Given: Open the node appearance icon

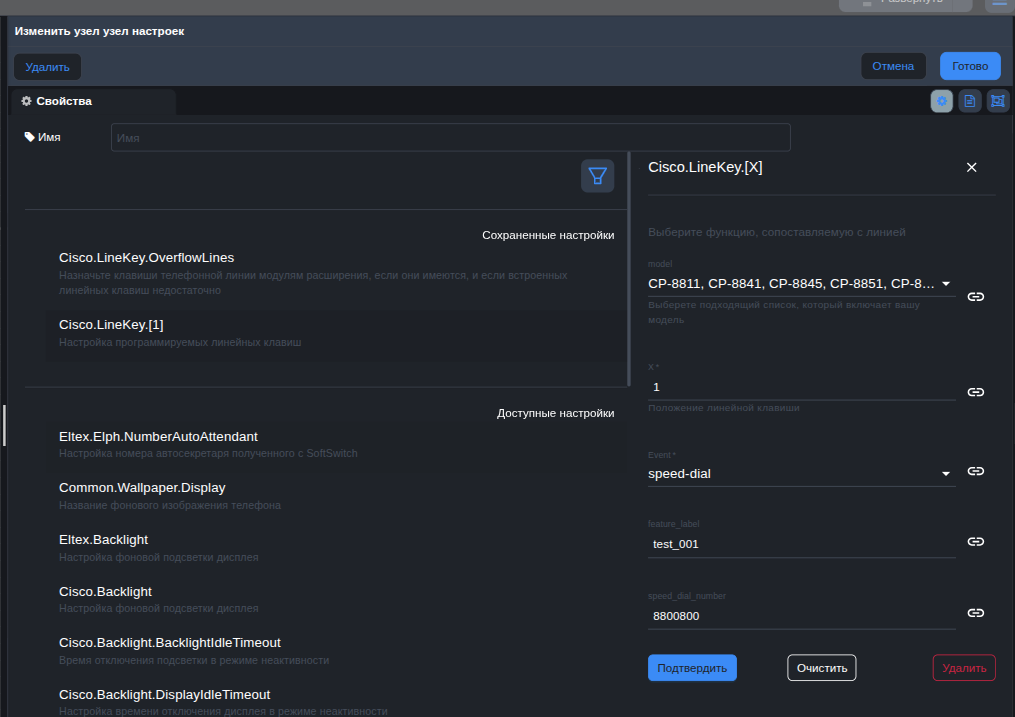Looking at the screenshot, I should [x=998, y=101].
